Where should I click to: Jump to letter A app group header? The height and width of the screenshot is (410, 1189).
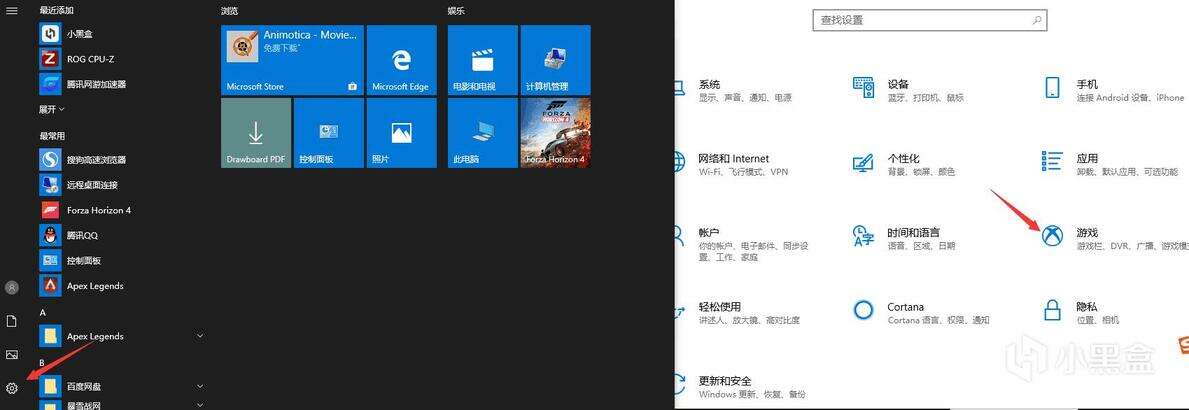click(43, 312)
